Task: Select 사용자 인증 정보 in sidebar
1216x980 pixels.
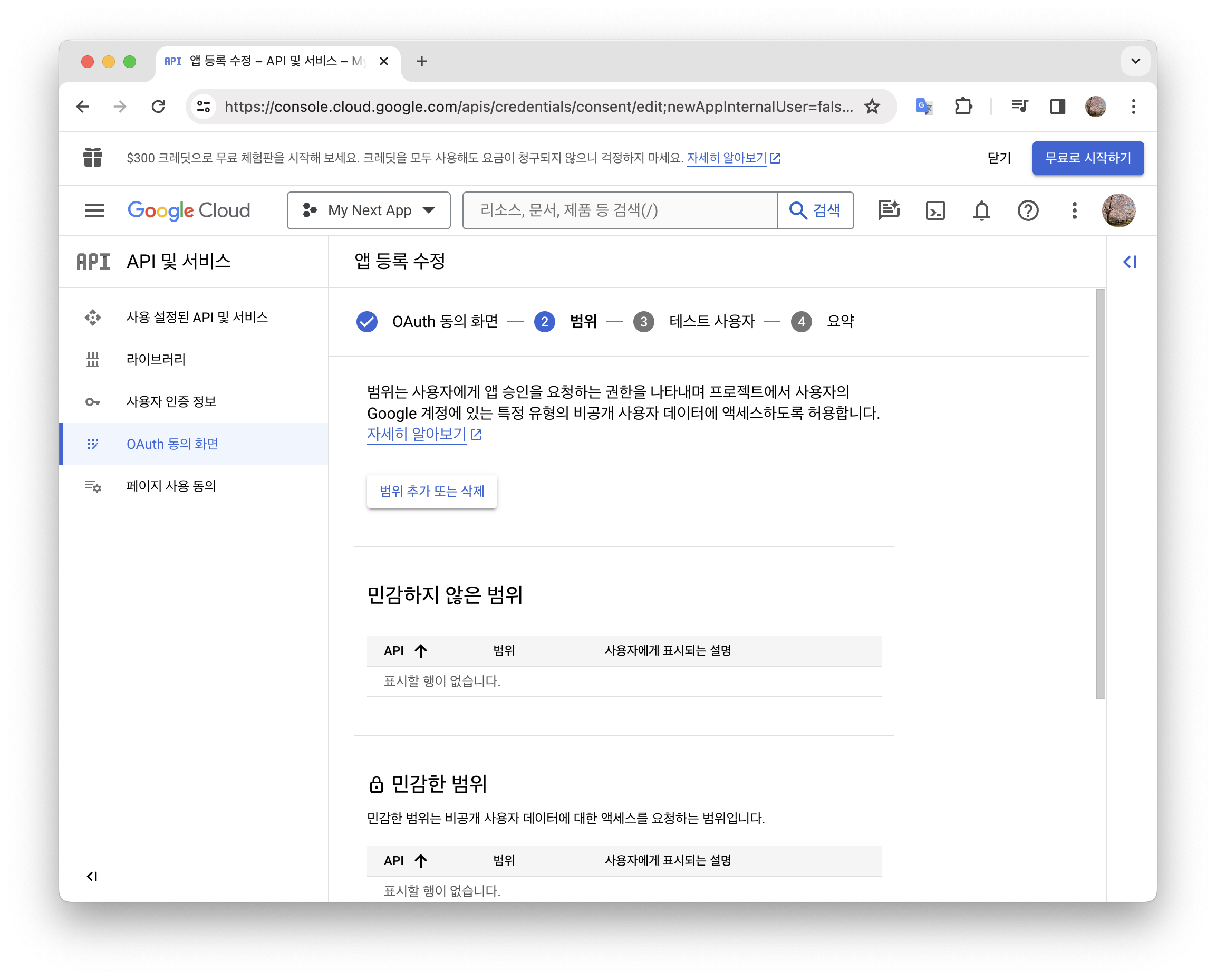Action: pos(171,401)
